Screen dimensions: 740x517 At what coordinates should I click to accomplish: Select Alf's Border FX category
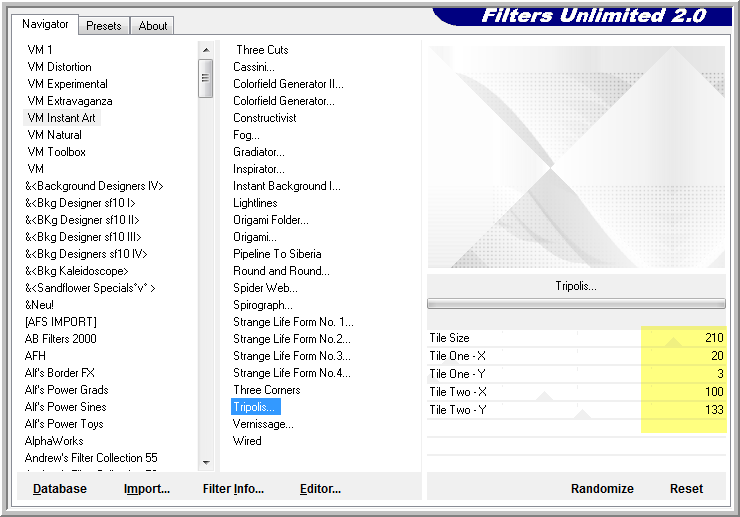click(x=59, y=373)
